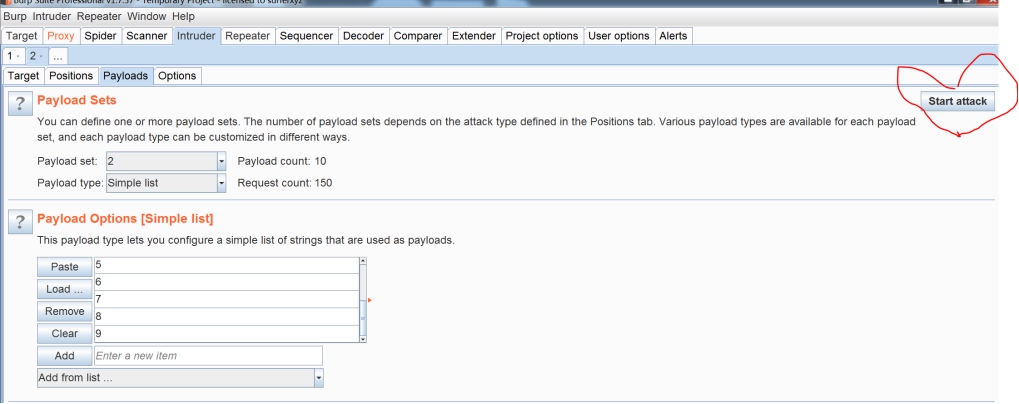Switch to the main Target tab
This screenshot has width=1019, height=404.
(21, 36)
